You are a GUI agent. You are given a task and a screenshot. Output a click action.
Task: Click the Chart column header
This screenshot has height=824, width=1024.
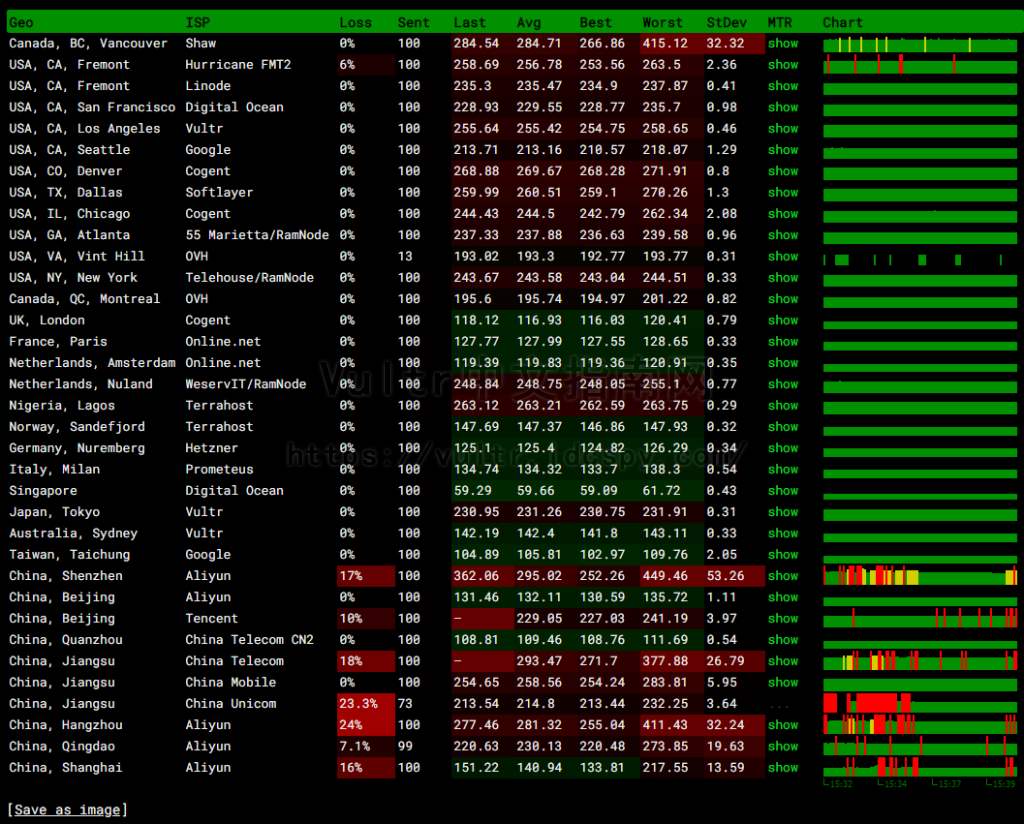(842, 22)
